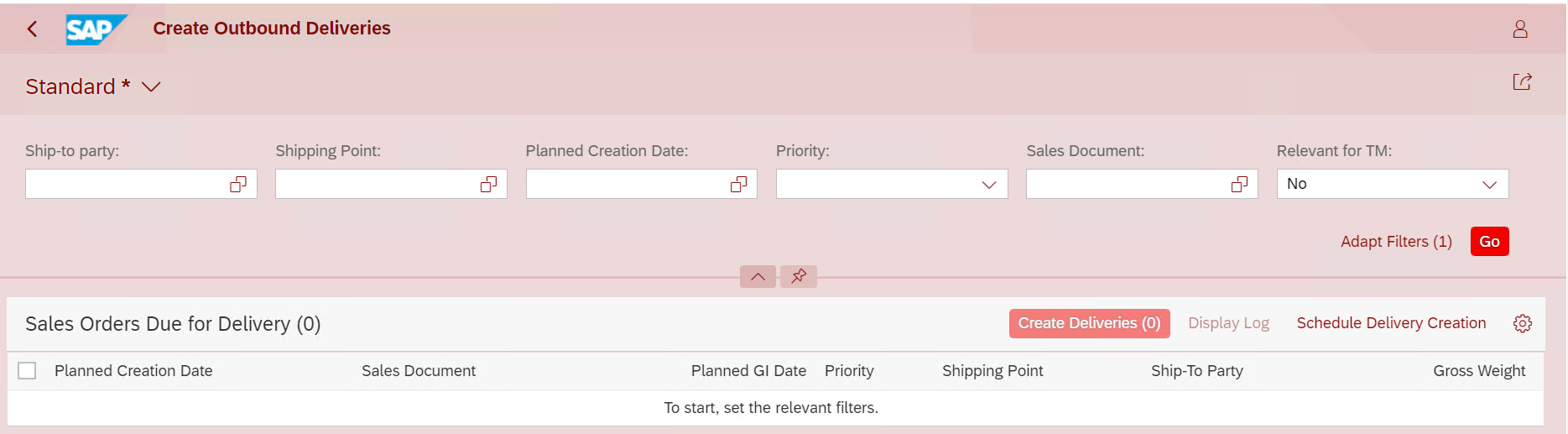The image size is (1568, 434).
Task: Click the Go button
Action: 1489,242
